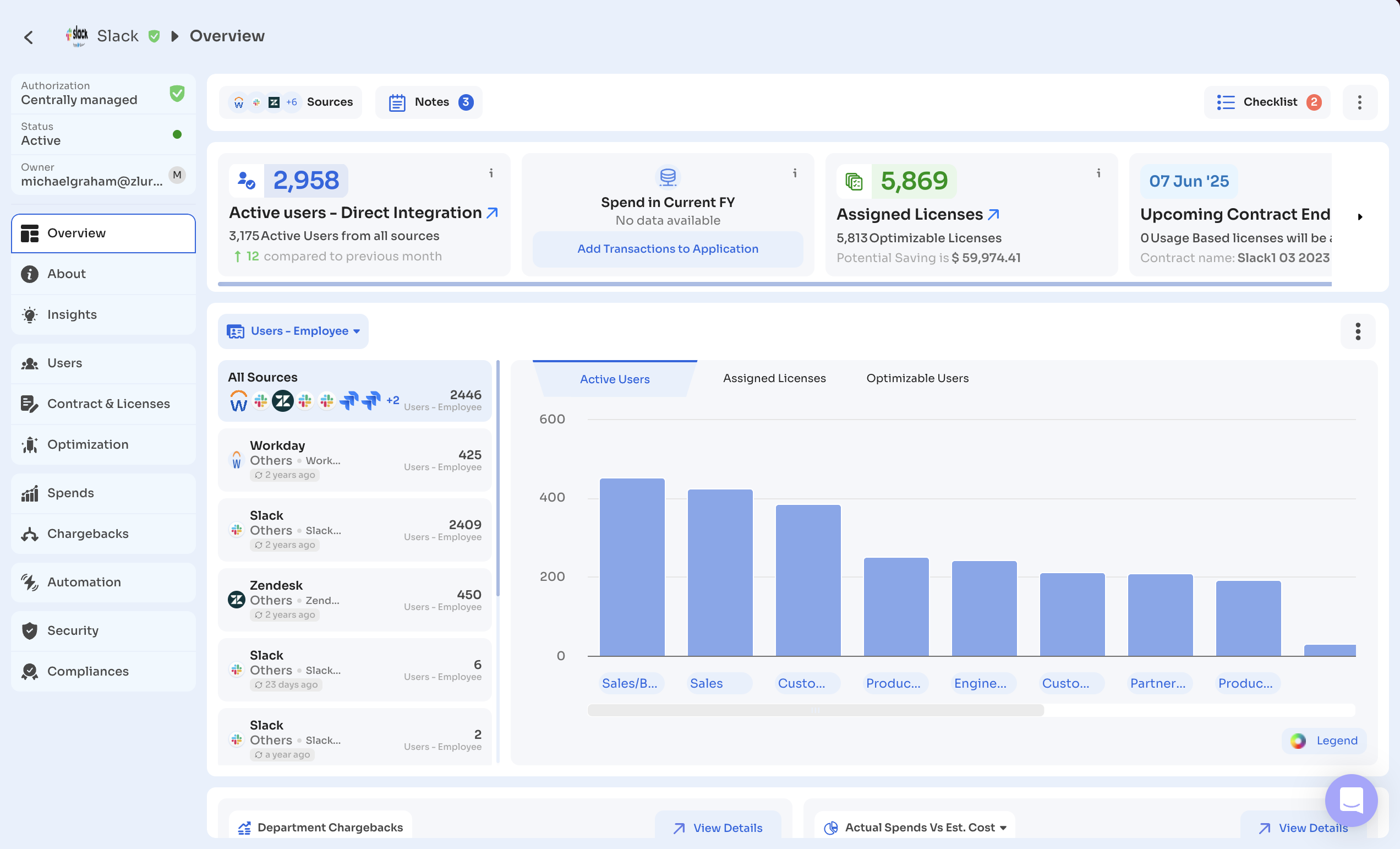Open the About sidebar item
This screenshot has width=1400, height=849.
pyautogui.click(x=103, y=274)
